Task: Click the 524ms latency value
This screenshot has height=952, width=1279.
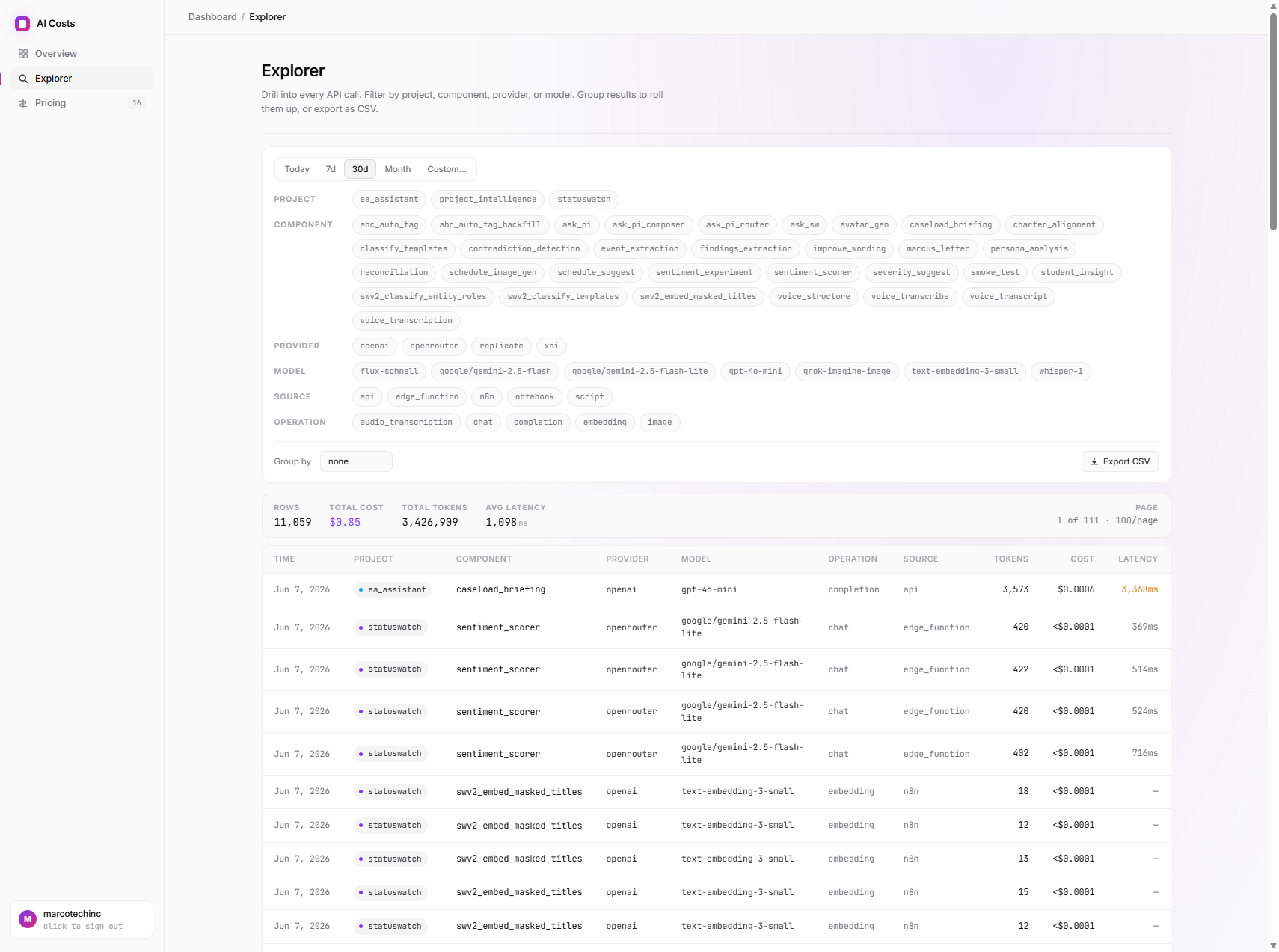Action: tap(1144, 712)
